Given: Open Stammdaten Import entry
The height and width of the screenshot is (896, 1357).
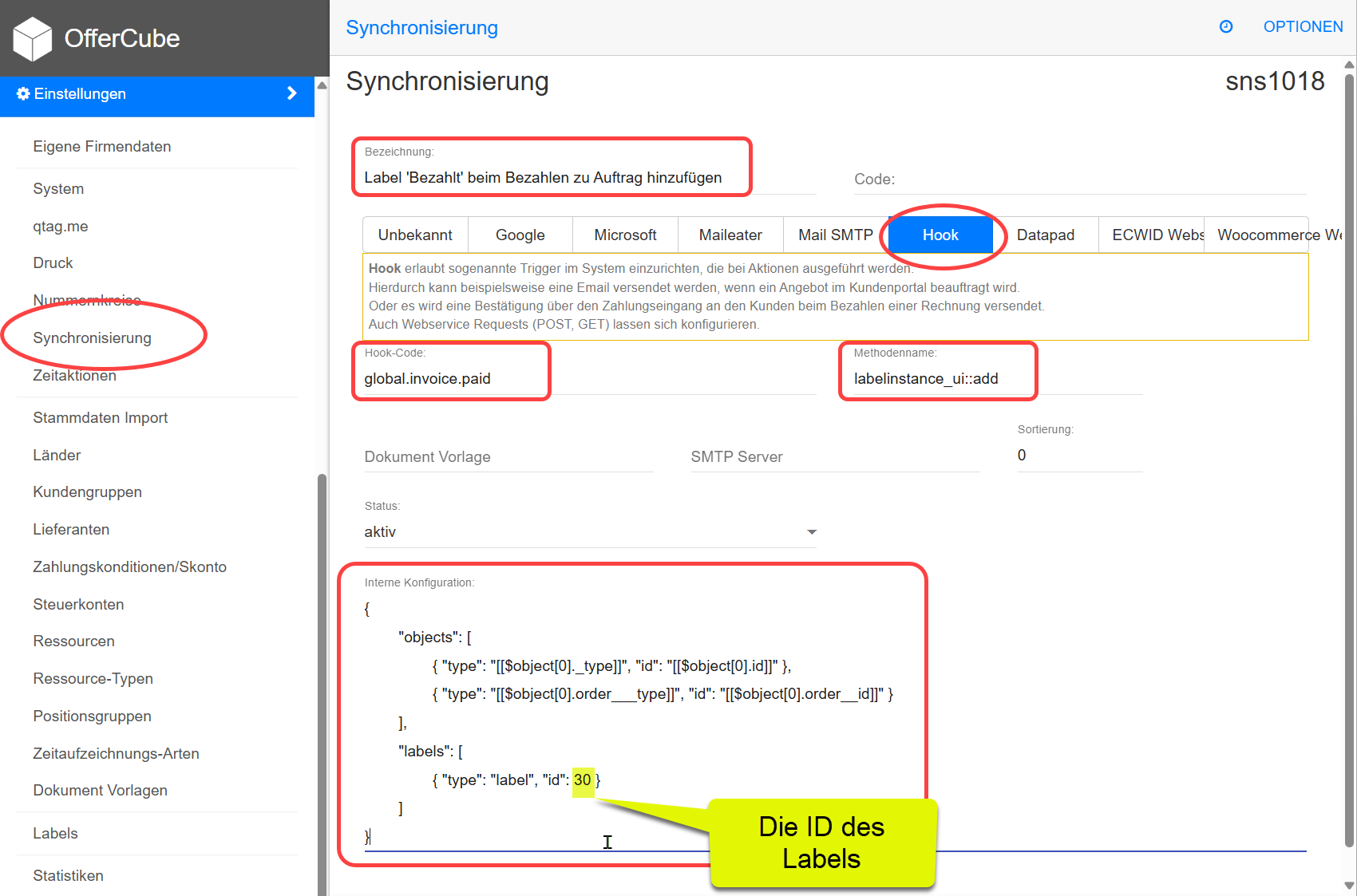Looking at the screenshot, I should pos(101,417).
